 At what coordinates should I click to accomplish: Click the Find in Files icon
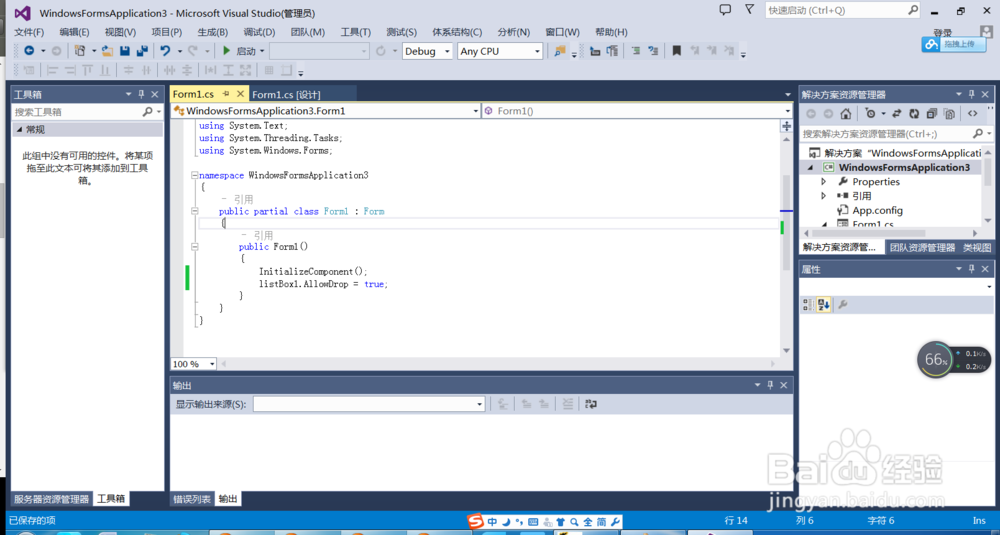pos(560,51)
